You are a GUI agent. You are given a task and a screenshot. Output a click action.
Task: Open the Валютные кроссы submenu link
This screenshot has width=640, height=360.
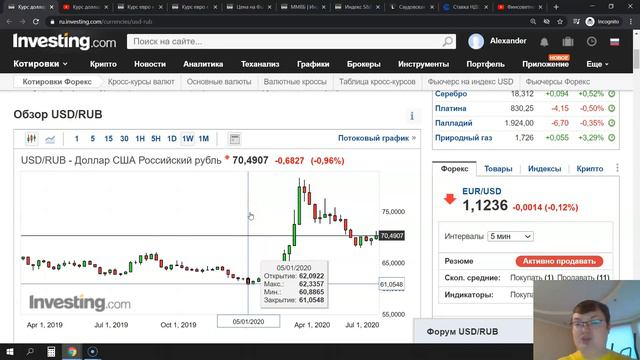pyautogui.click(x=295, y=82)
